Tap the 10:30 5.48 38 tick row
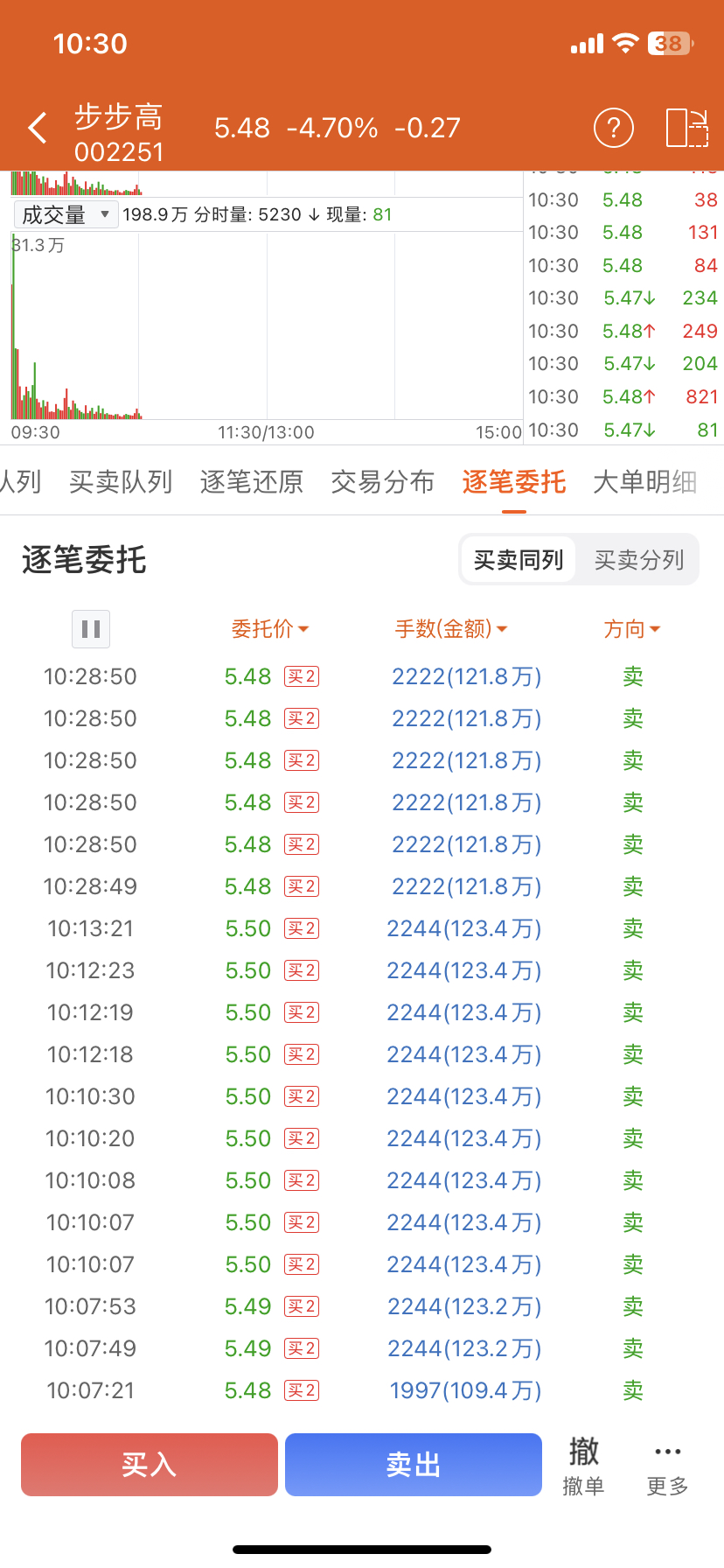The height and width of the screenshot is (1568, 724). pos(623,199)
